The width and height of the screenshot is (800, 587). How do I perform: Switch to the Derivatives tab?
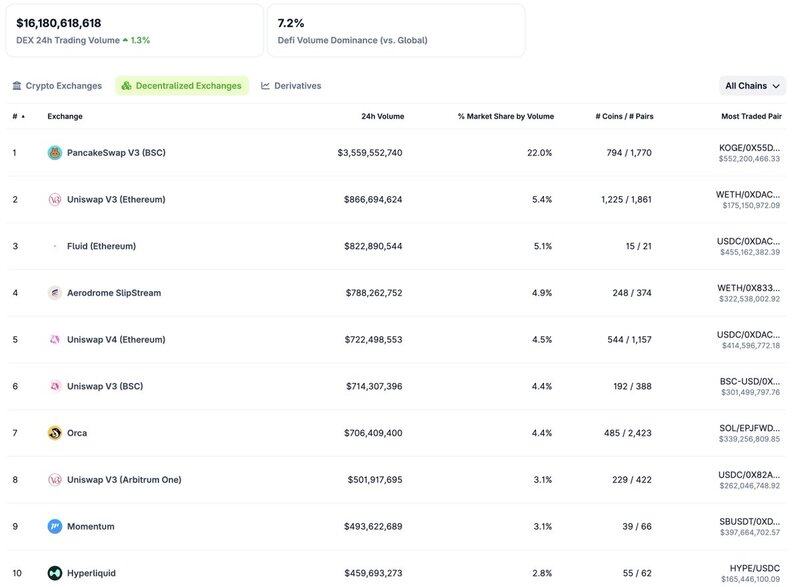291,86
